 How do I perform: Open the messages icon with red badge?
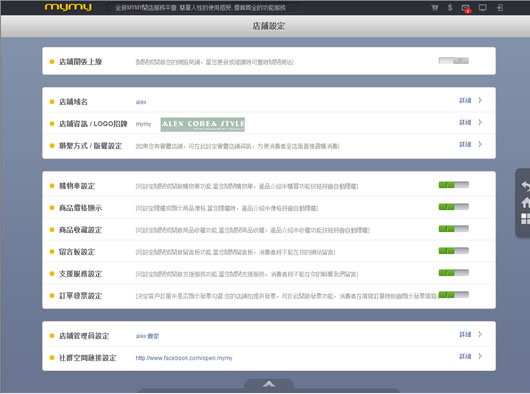click(466, 8)
